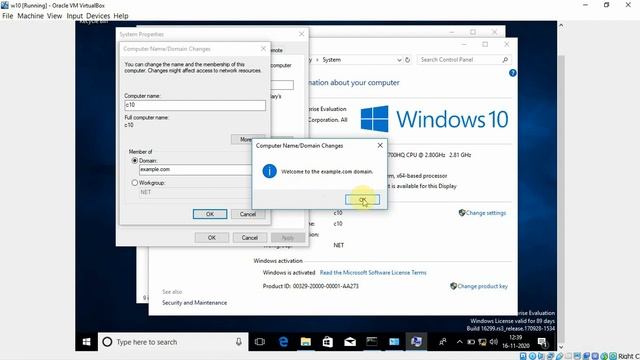Screen dimensions: 640x360
Task: Open Task View on the taskbar
Action: click(260, 342)
